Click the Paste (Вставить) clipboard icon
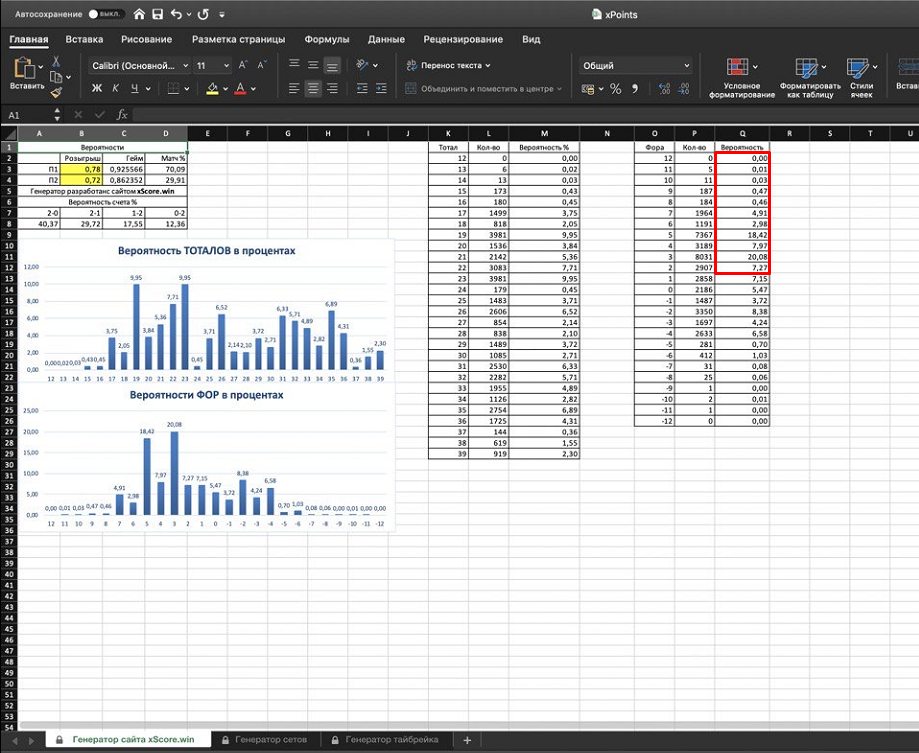 (x=24, y=68)
